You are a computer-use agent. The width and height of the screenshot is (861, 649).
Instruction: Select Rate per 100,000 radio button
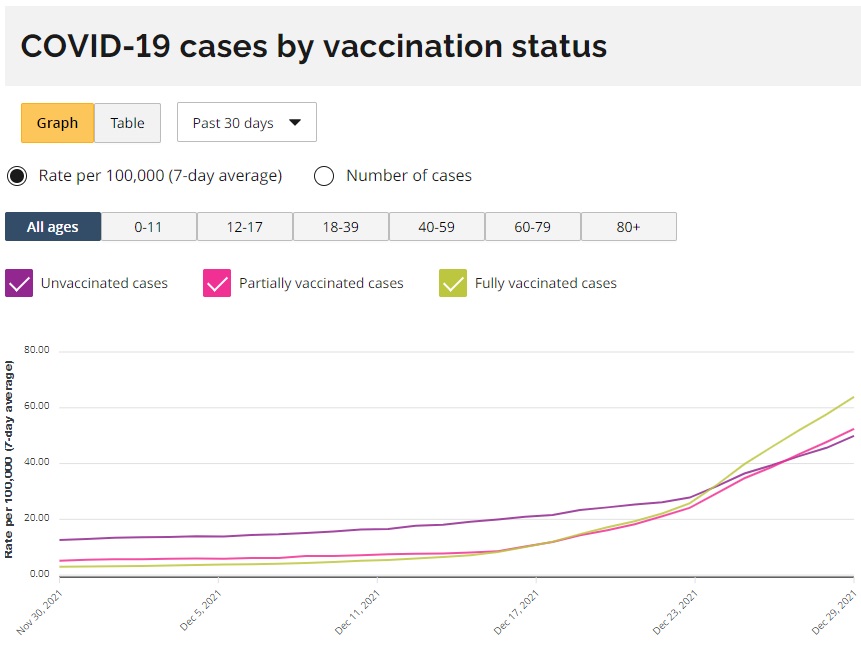(x=17, y=176)
